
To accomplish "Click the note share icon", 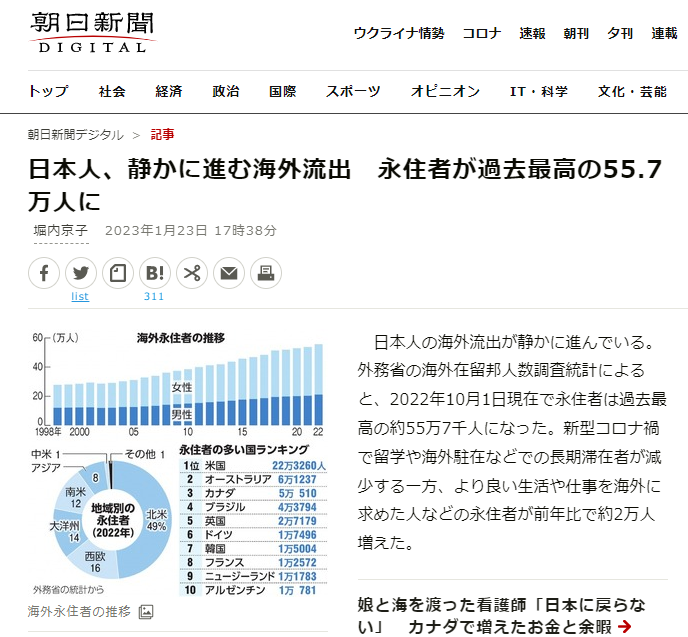I will coord(118,272).
